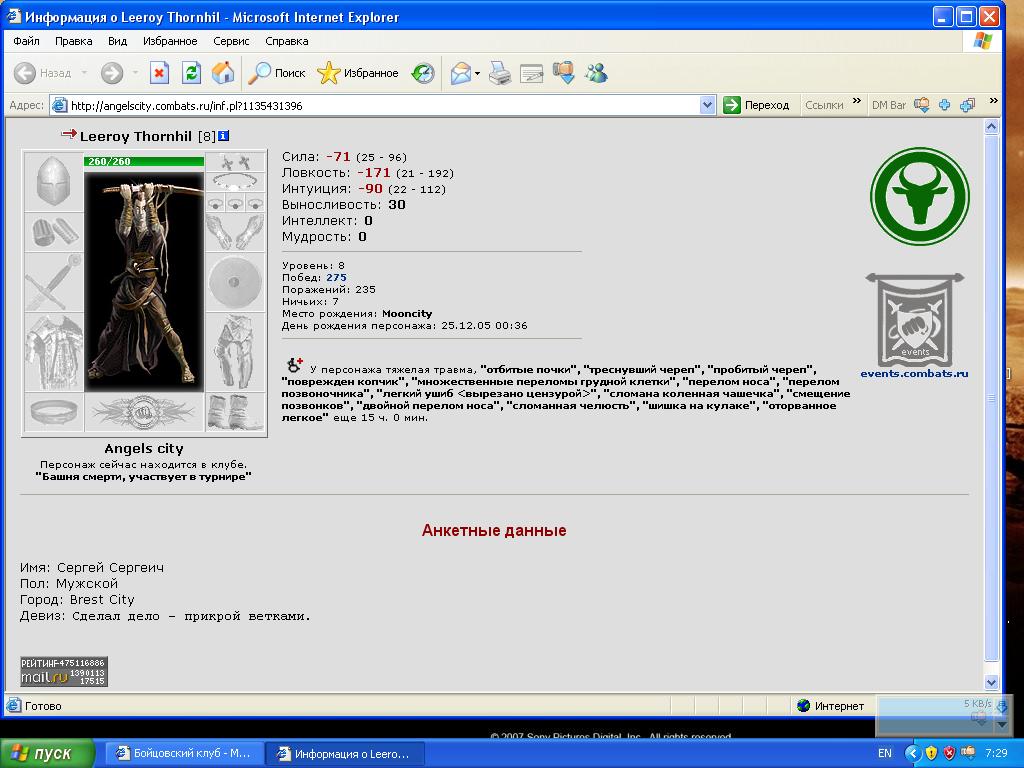Open the History toolbar icon

[x=424, y=73]
